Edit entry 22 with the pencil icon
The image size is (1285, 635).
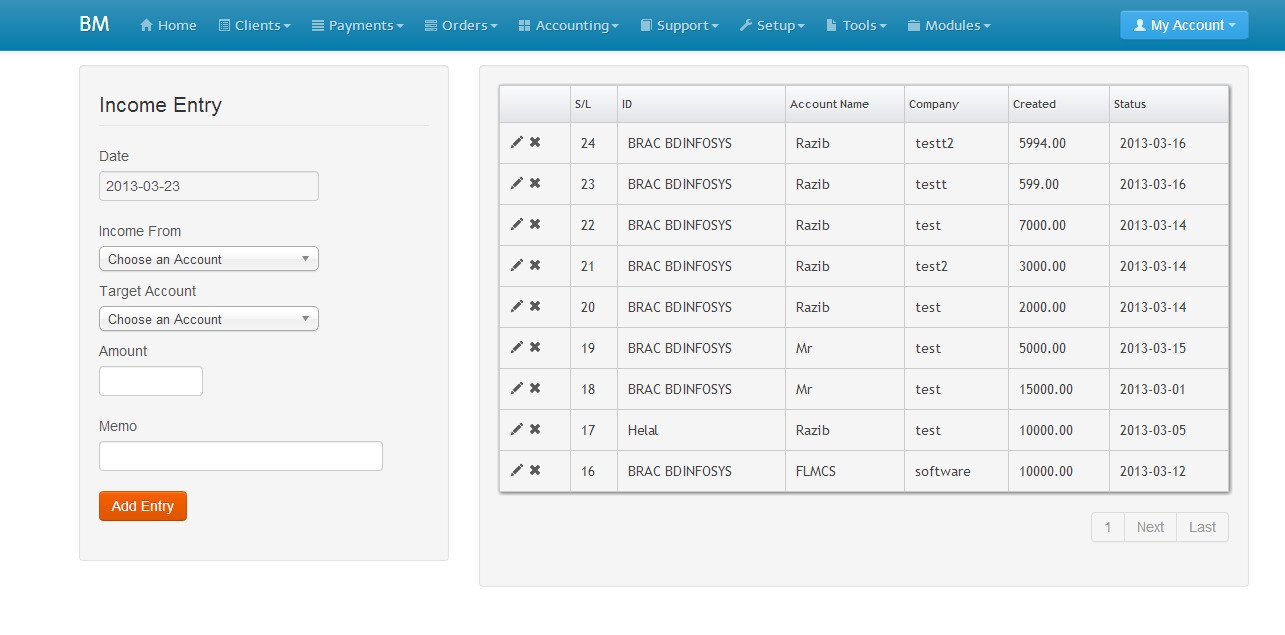click(516, 224)
